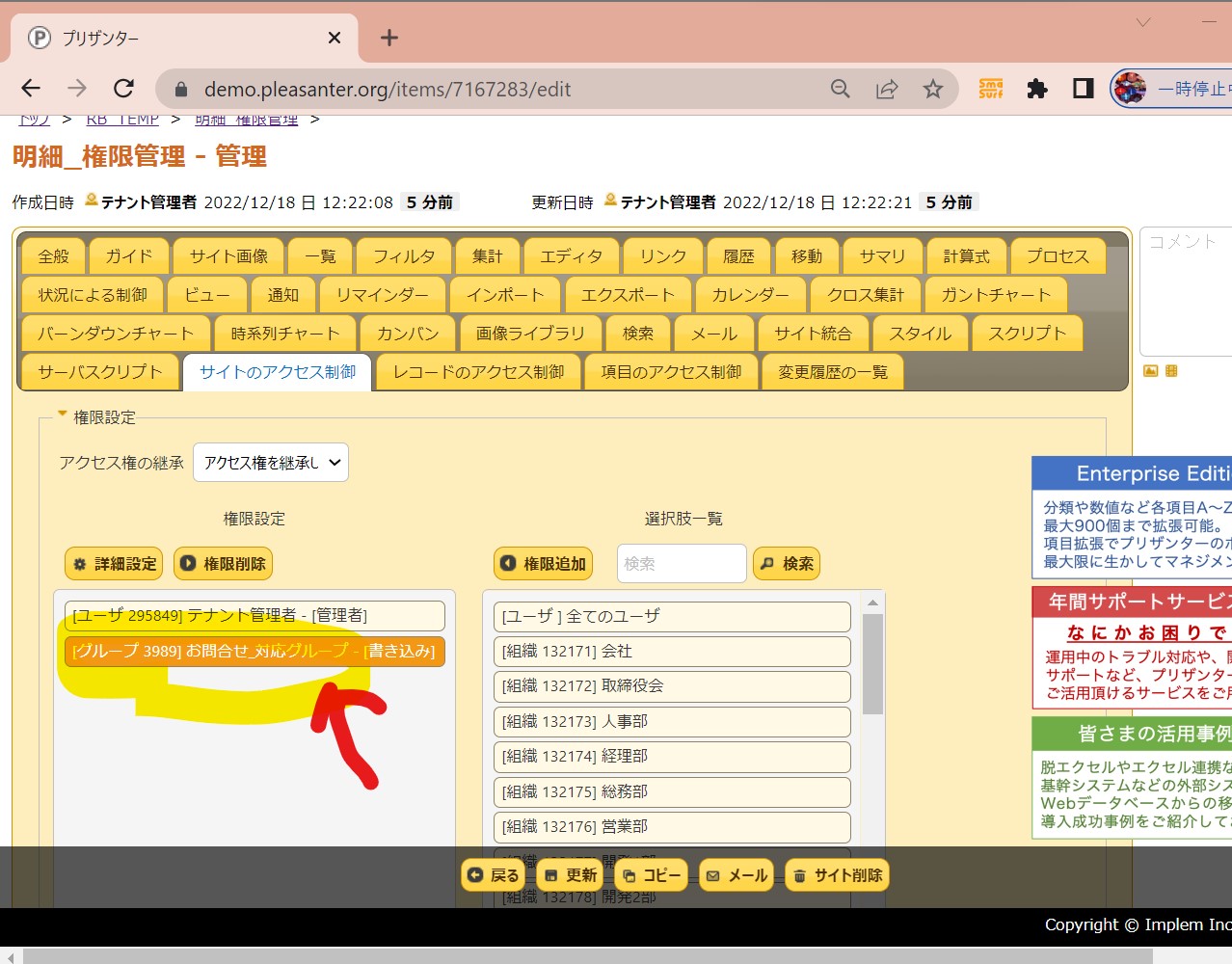Click the share page icon
Viewport: 1232px width, 964px height.
tap(886, 89)
